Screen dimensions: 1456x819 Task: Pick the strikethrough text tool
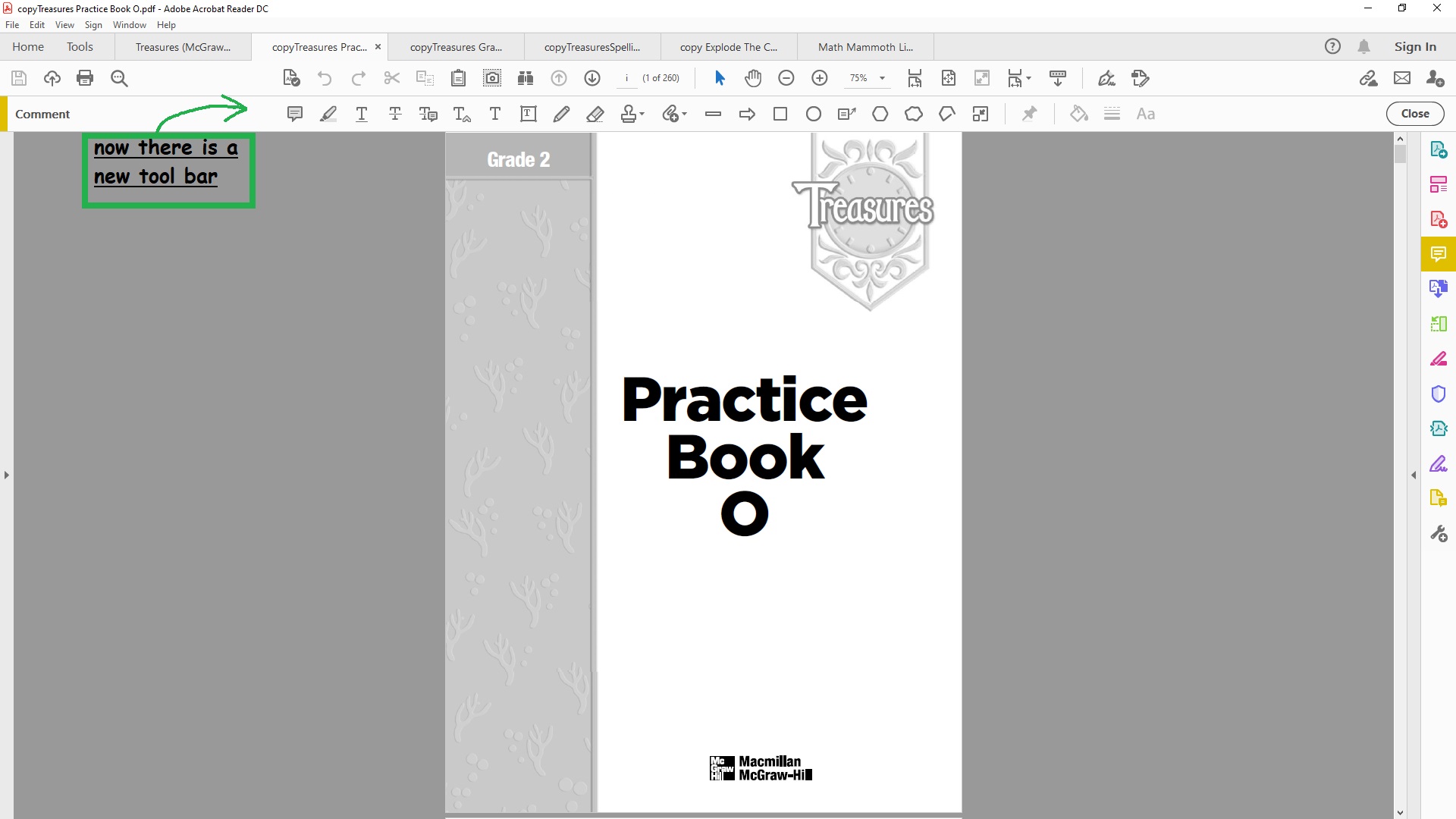click(x=395, y=114)
